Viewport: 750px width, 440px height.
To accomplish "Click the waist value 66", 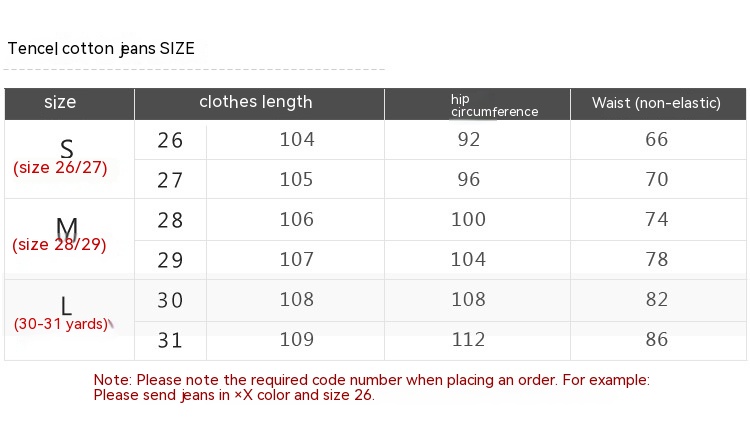I will [x=657, y=140].
